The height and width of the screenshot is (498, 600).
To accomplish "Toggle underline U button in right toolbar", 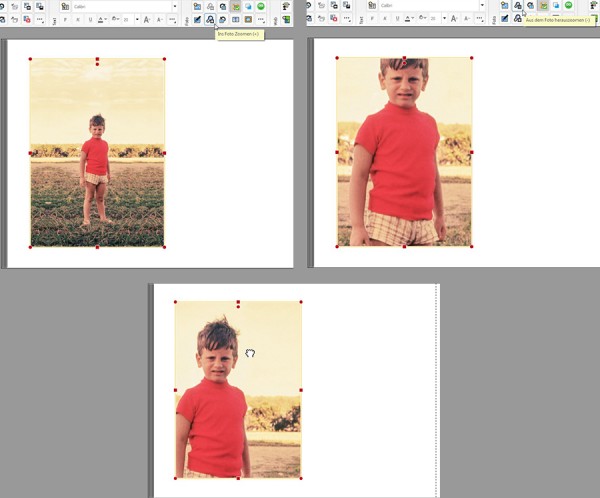I will click(x=397, y=18).
